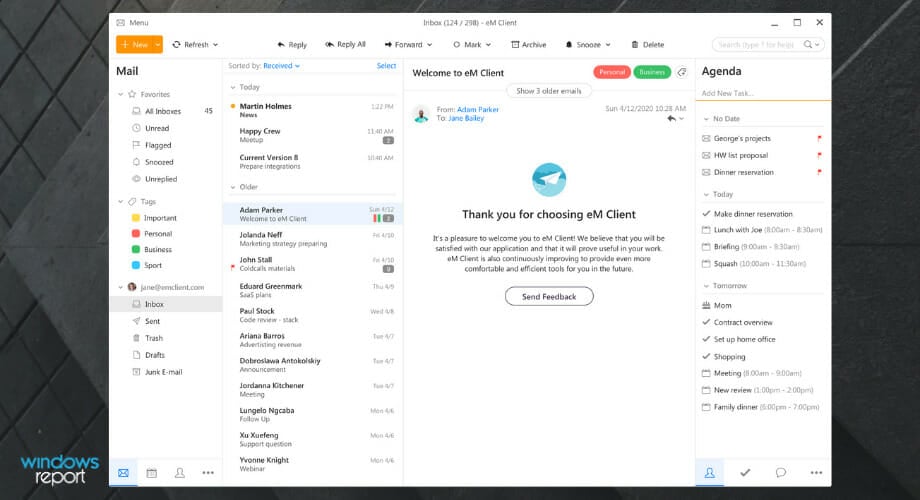Archive the selected email
Screen dimensions: 920x500
[x=528, y=45]
